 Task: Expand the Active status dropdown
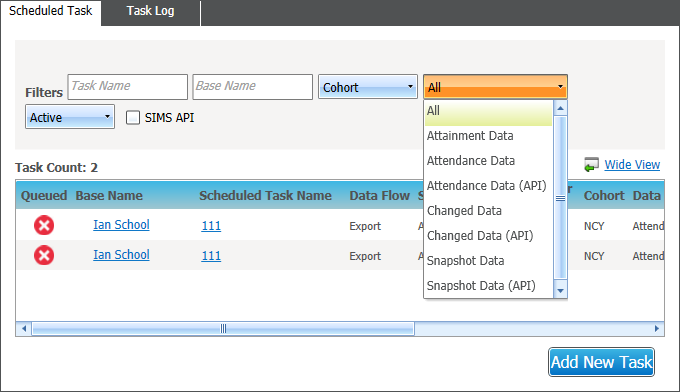[70, 117]
